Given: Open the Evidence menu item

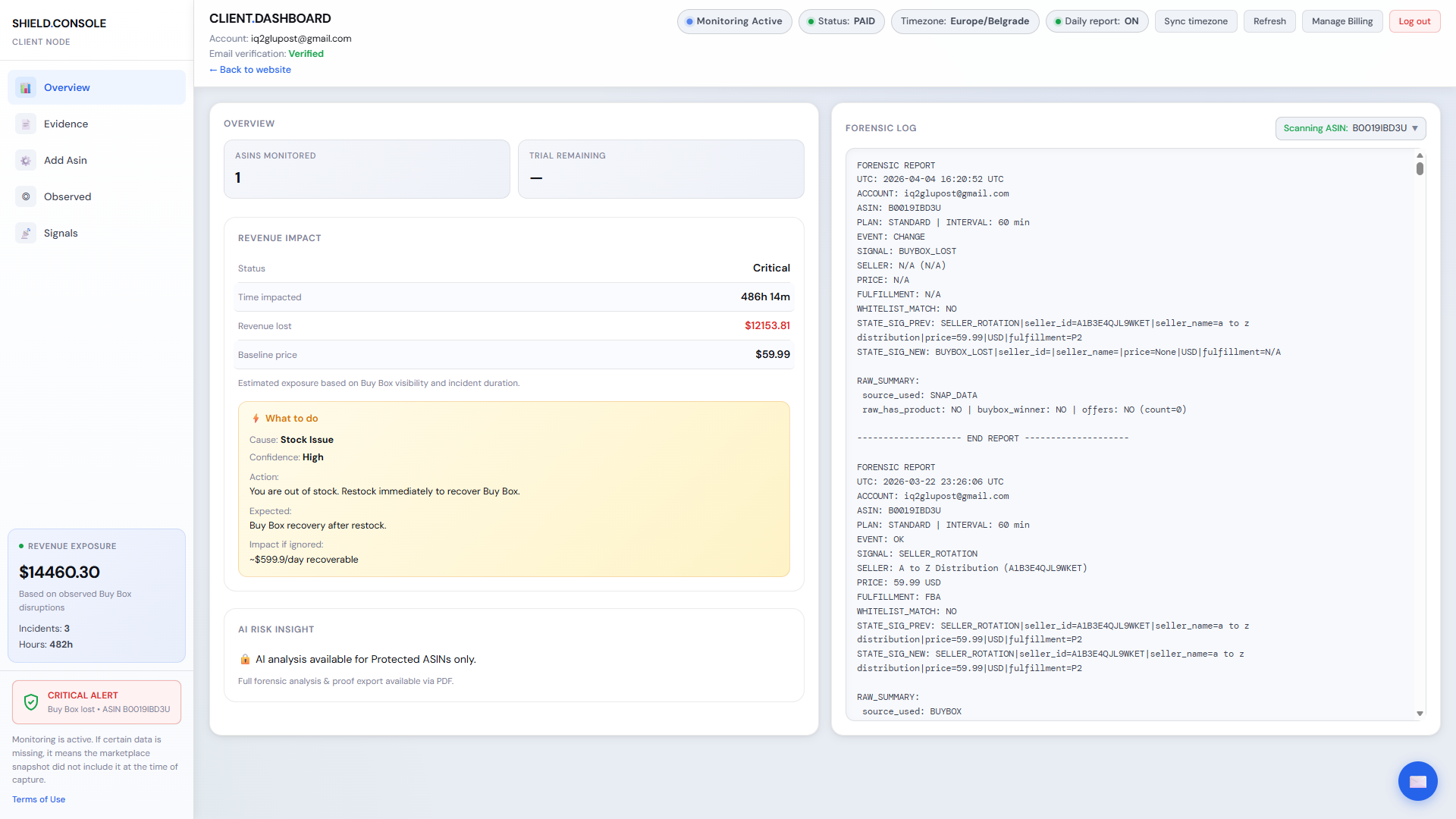Looking at the screenshot, I should [x=66, y=124].
